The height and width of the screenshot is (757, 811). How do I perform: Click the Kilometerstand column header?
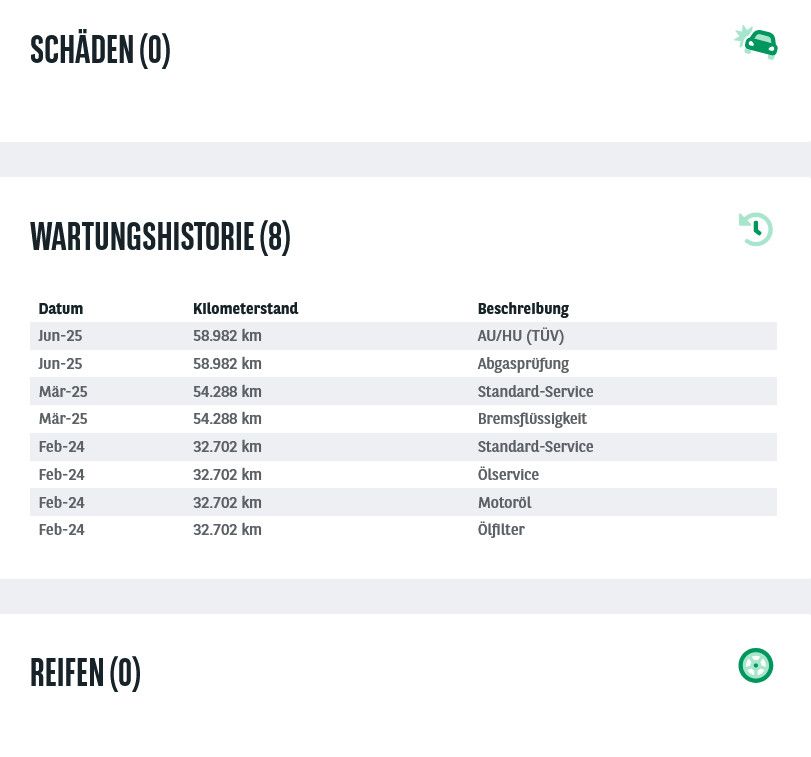point(245,309)
